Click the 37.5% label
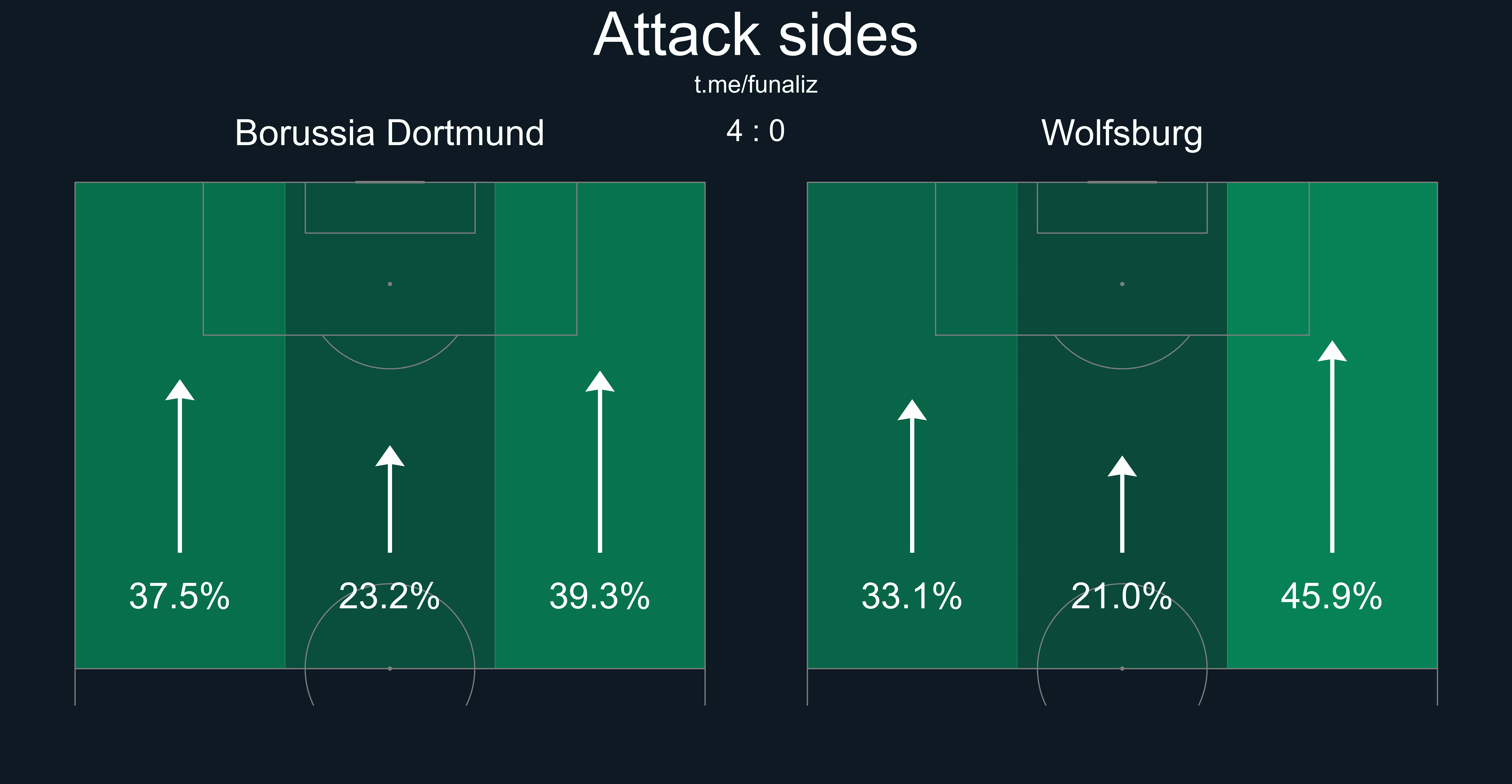This screenshot has height=784, width=1512. [x=180, y=596]
